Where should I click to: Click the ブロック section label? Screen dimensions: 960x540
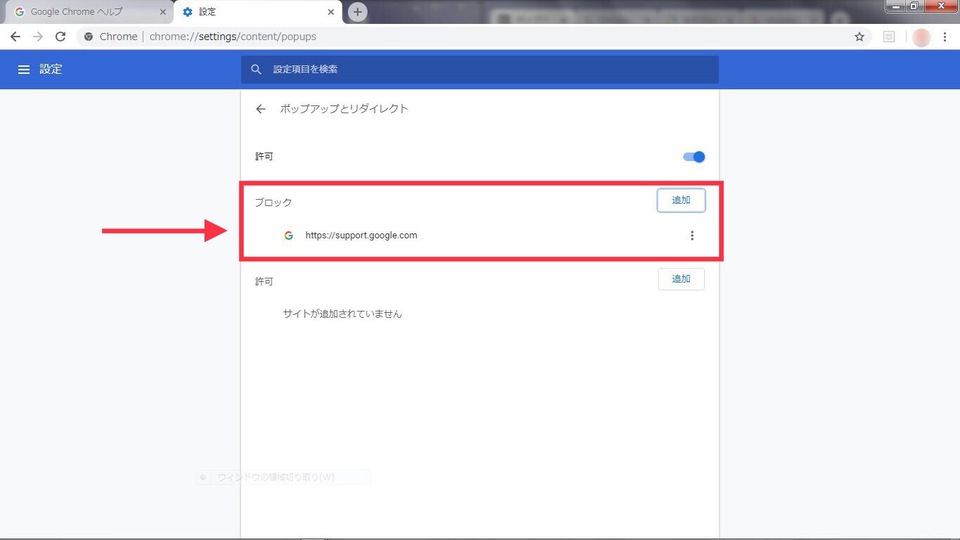273,202
